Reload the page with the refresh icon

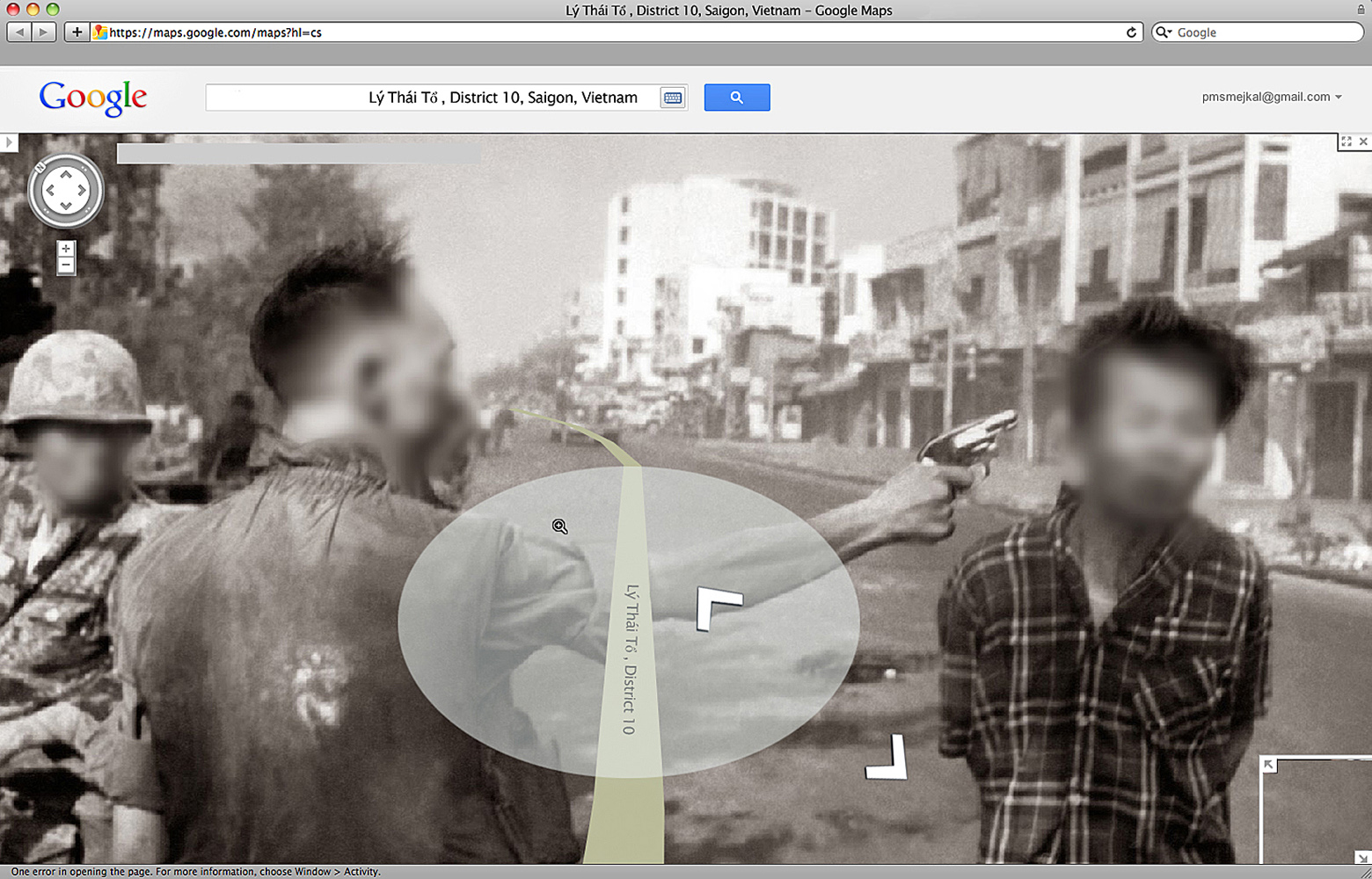click(x=1131, y=33)
